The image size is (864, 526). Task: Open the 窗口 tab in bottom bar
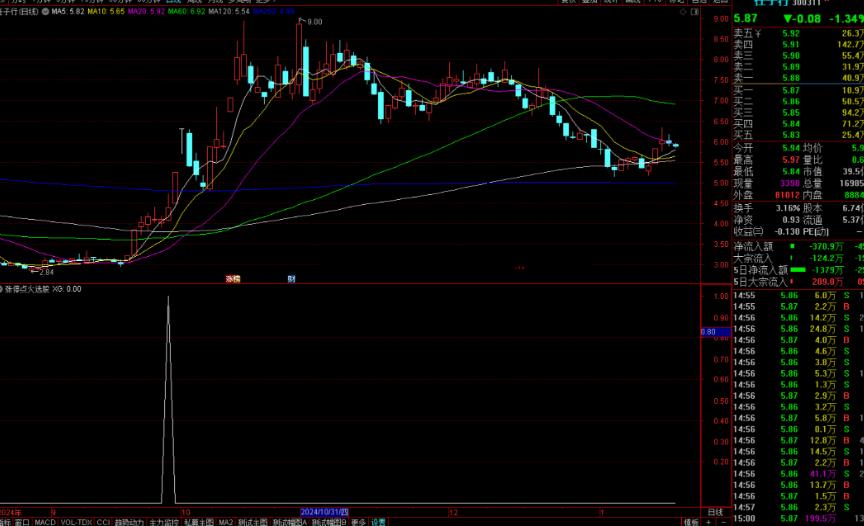pos(22,522)
